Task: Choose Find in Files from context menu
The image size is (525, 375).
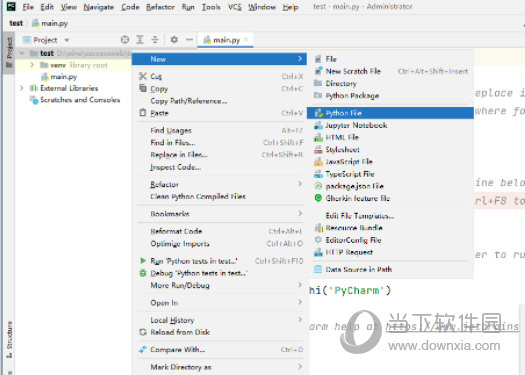Action: (x=220, y=143)
